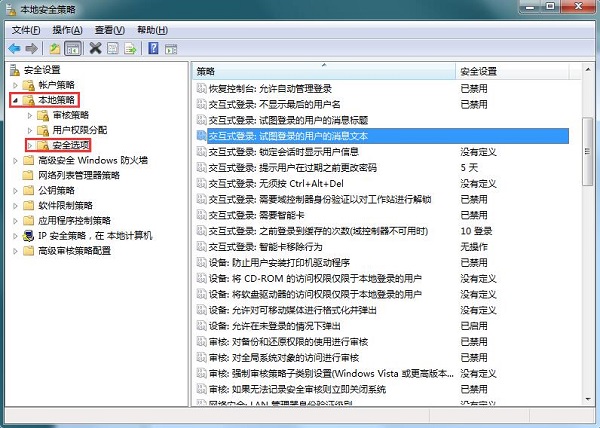The width and height of the screenshot is (600, 428).
Task: Open the 操作(A) menu
Action: pyautogui.click(x=67, y=30)
